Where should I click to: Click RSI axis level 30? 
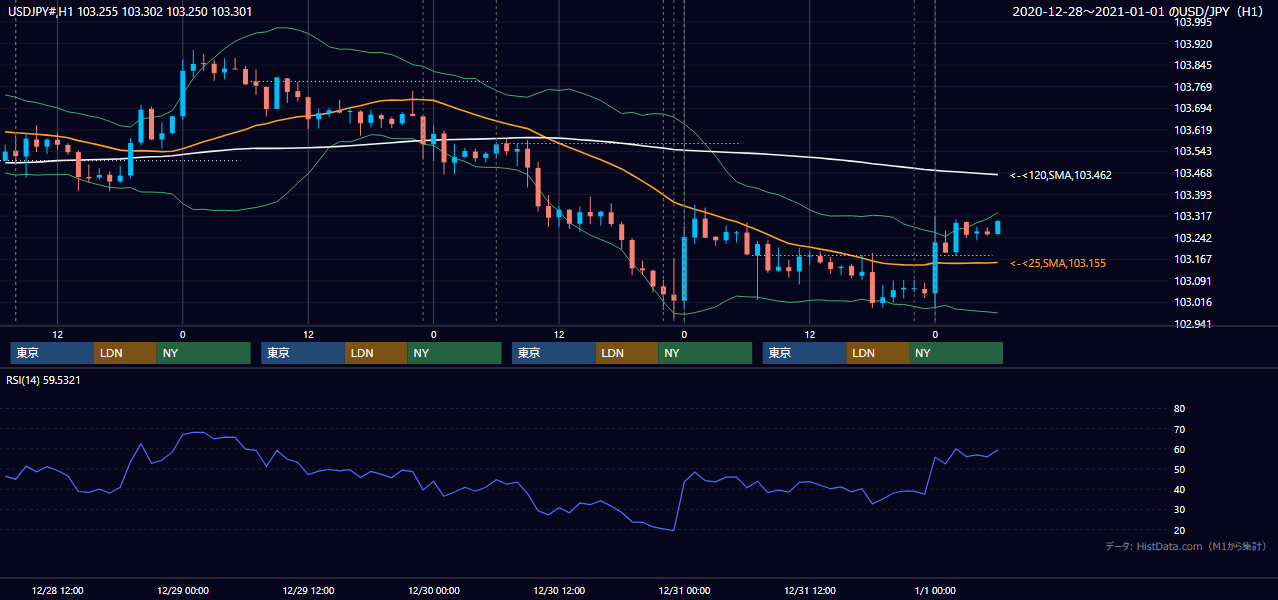pyautogui.click(x=1179, y=510)
